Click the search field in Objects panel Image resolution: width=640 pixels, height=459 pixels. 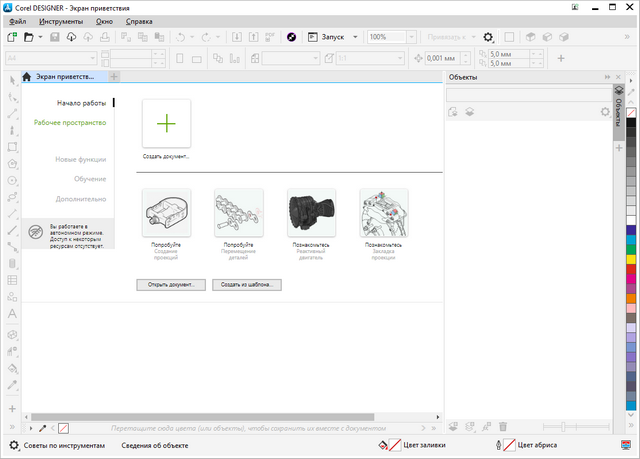pyautogui.click(x=527, y=95)
